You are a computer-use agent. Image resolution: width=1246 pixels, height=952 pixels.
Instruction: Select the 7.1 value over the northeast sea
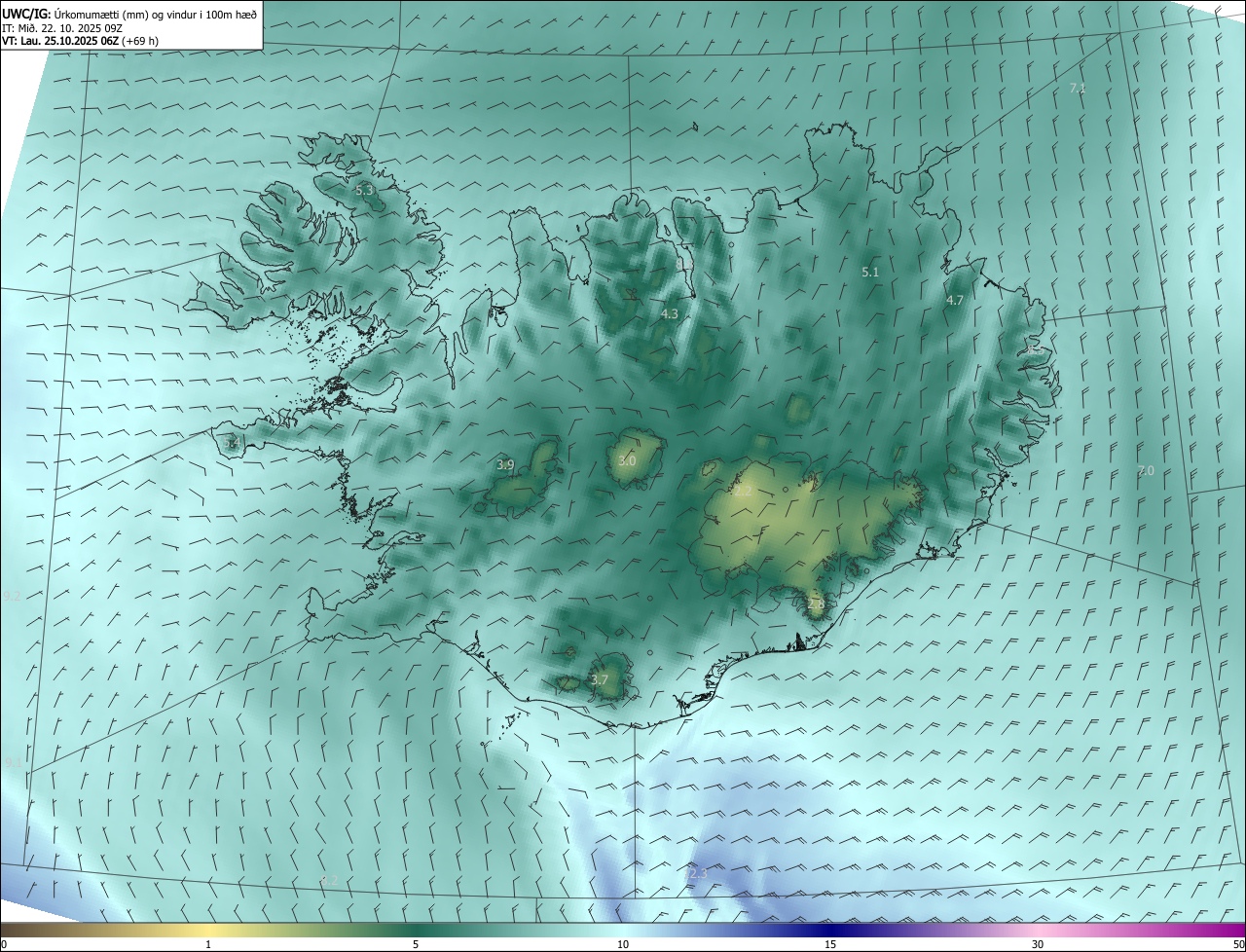[x=1078, y=89]
